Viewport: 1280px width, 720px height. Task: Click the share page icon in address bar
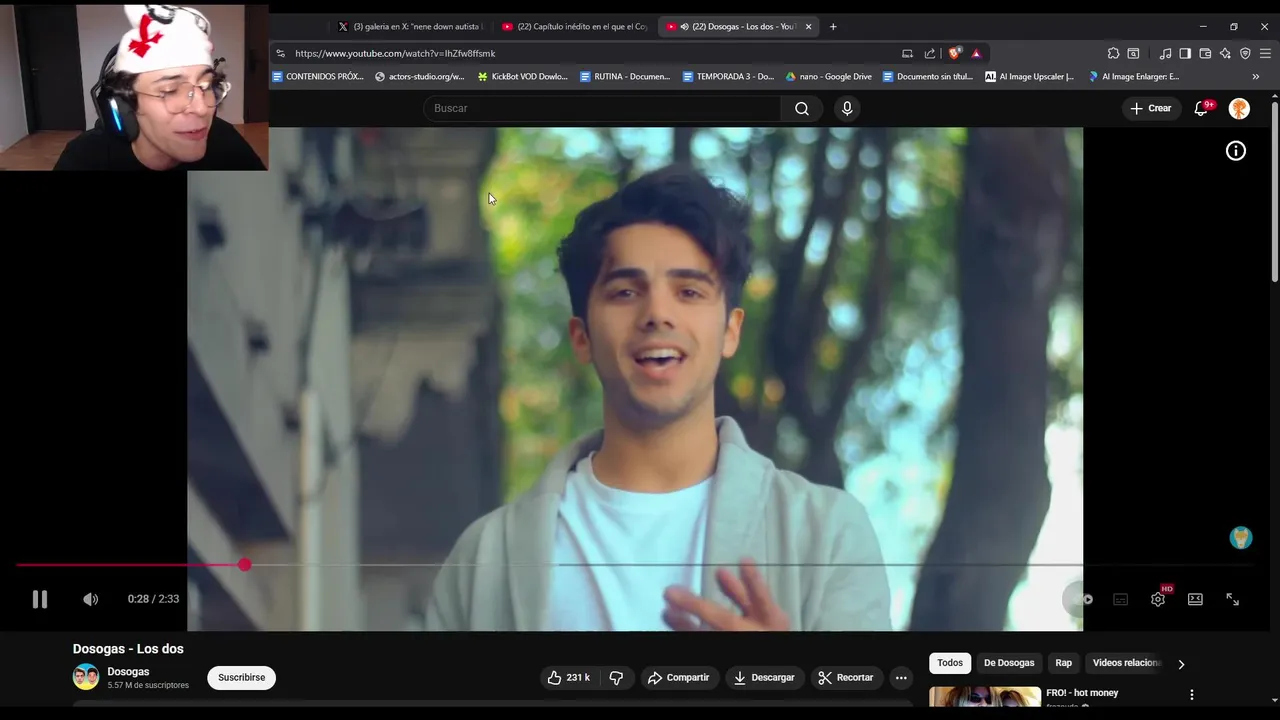pyautogui.click(x=930, y=54)
